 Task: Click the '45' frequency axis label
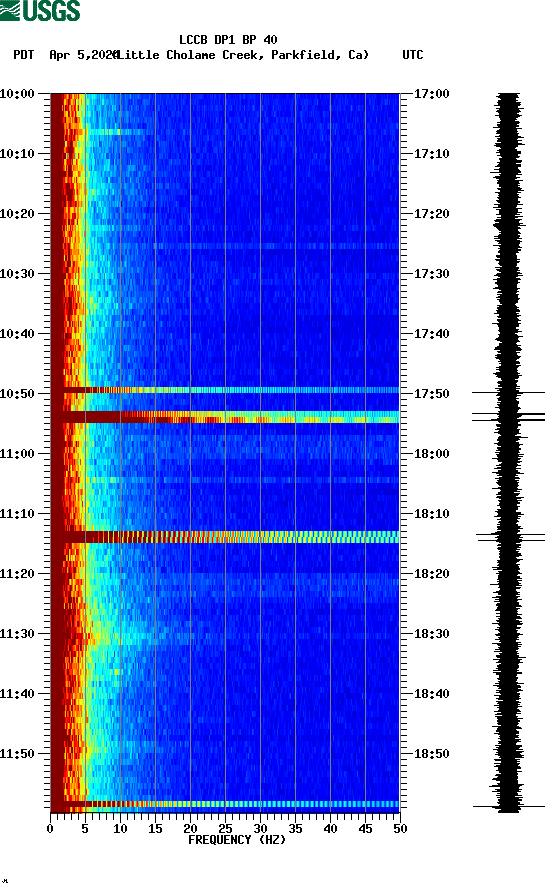[x=365, y=829]
